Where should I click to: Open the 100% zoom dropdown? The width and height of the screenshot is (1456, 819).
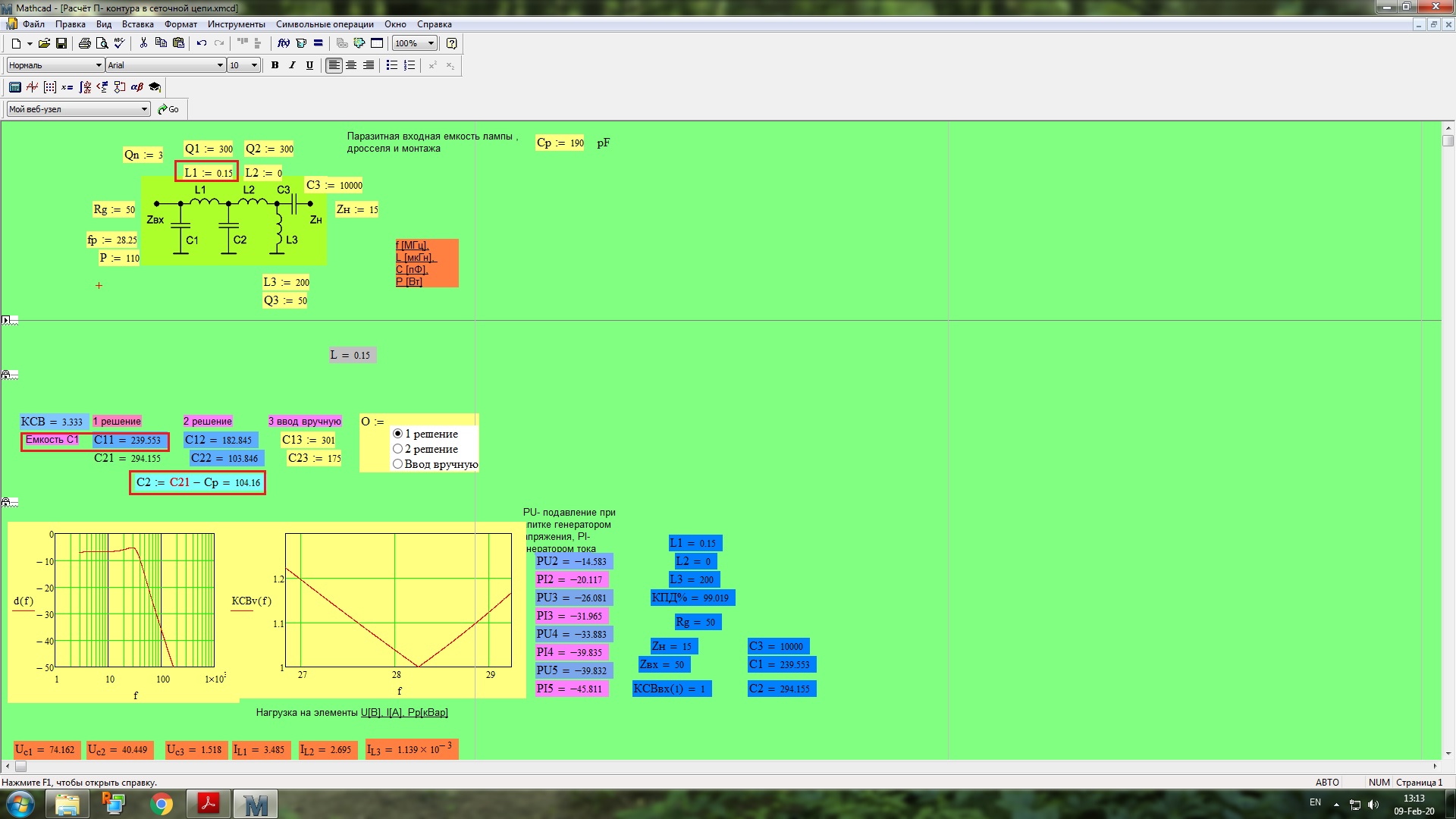(431, 43)
